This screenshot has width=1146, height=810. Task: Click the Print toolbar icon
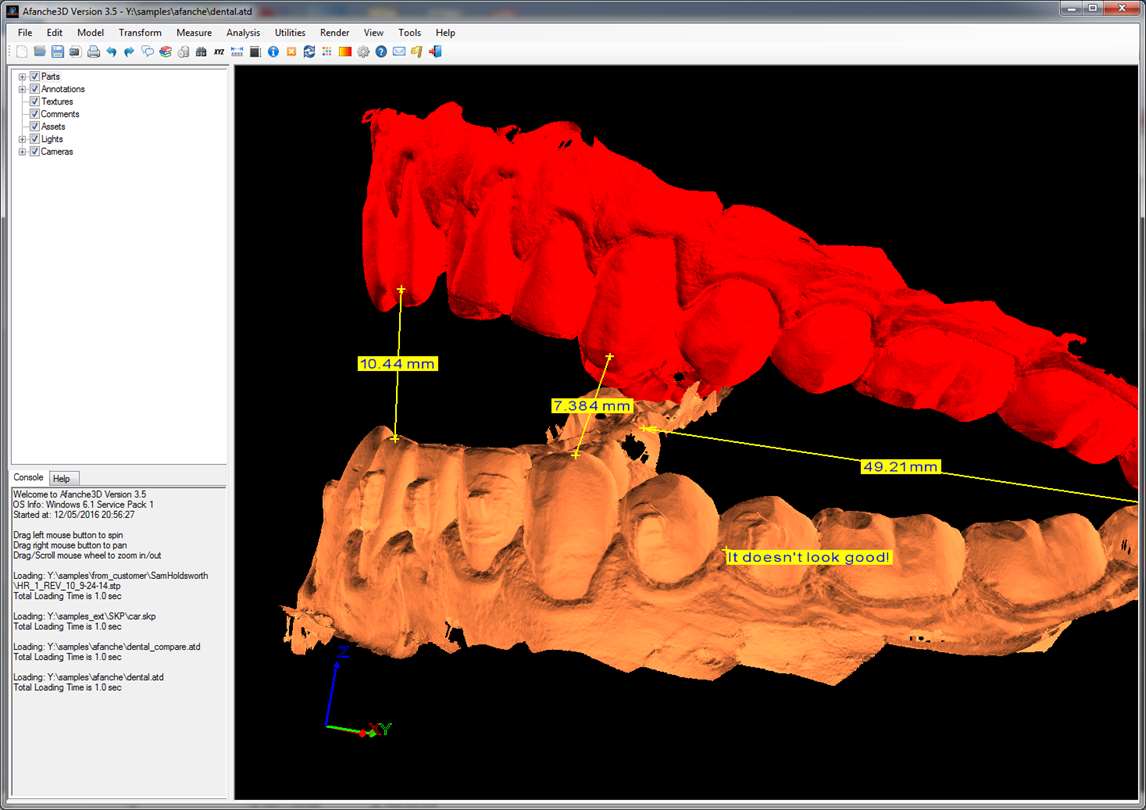pos(93,52)
